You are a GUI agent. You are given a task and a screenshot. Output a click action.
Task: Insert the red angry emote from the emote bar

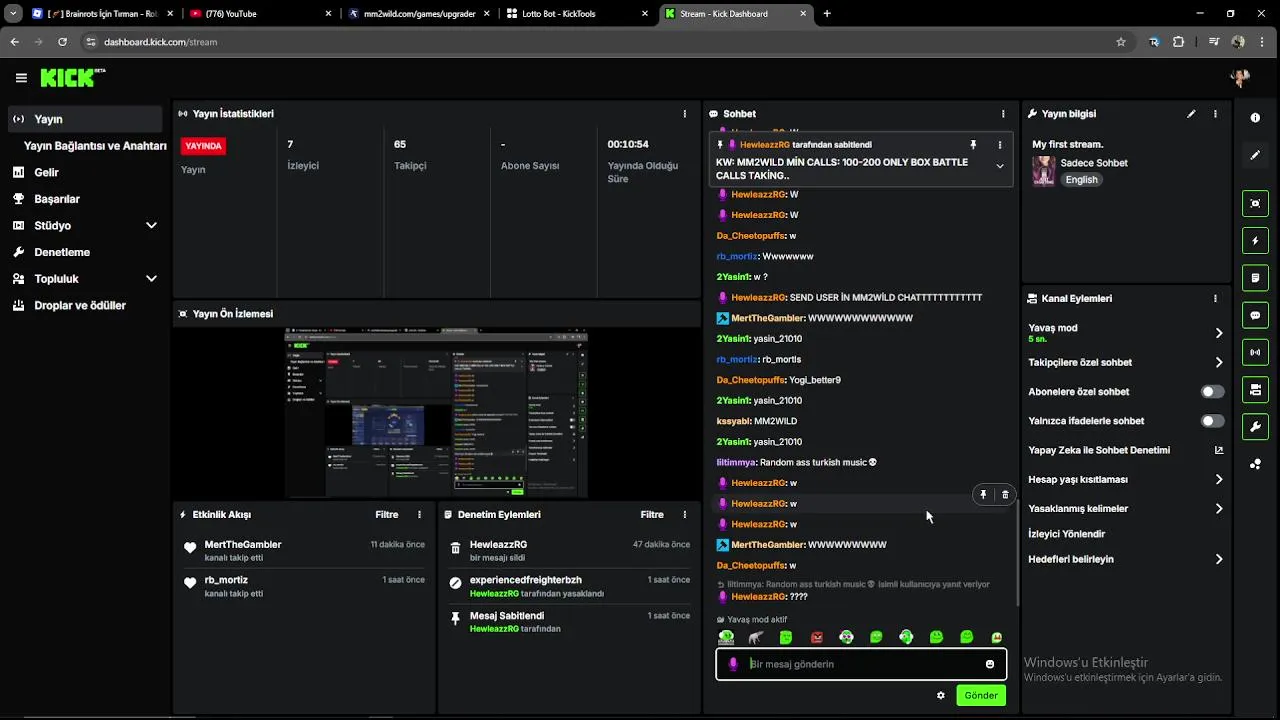click(x=816, y=637)
